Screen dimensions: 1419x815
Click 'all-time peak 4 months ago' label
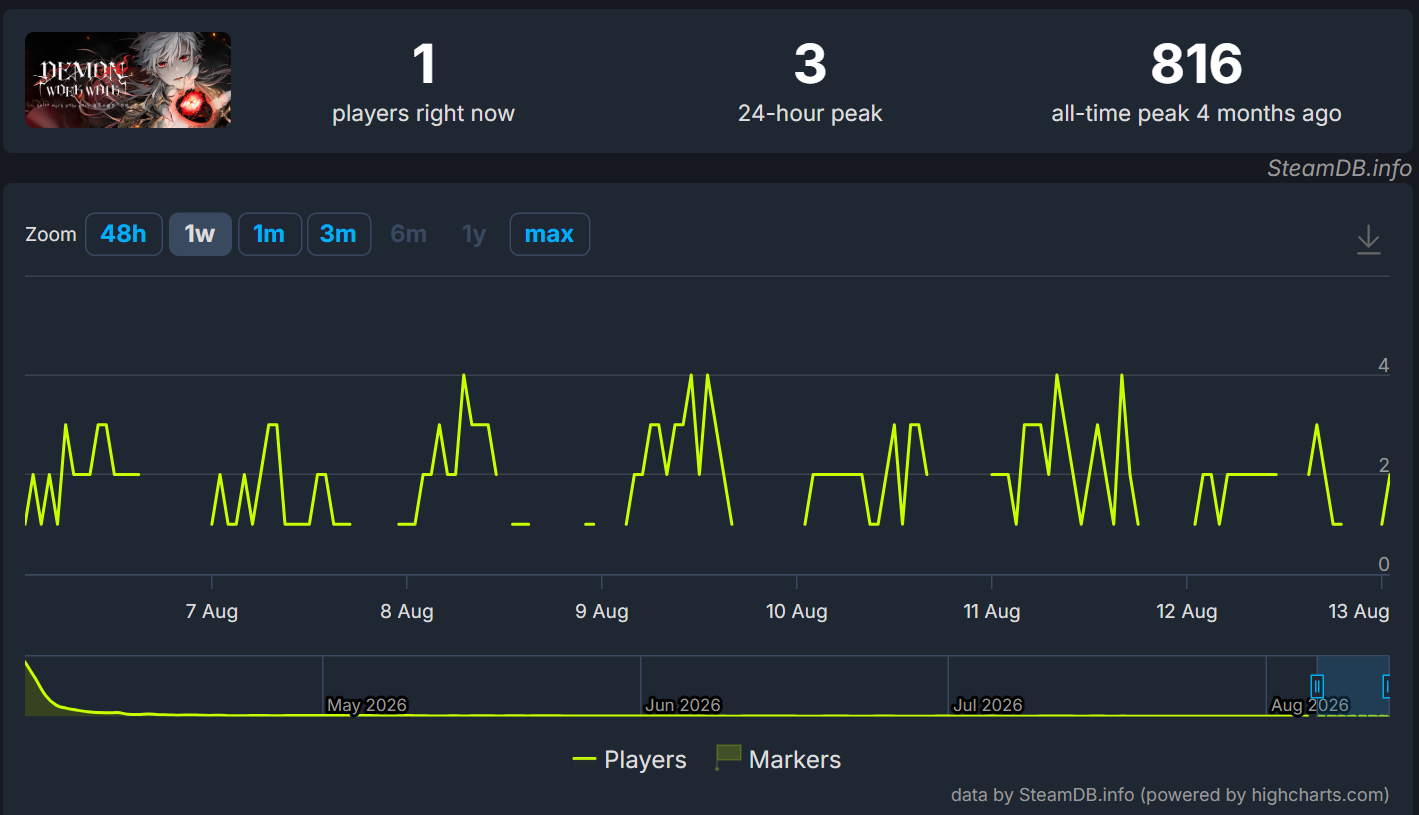click(1196, 113)
